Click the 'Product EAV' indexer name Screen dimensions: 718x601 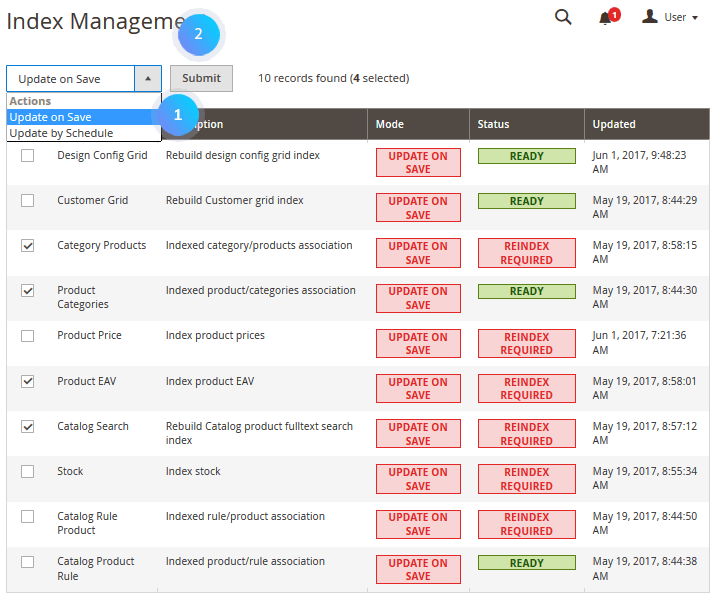87,381
